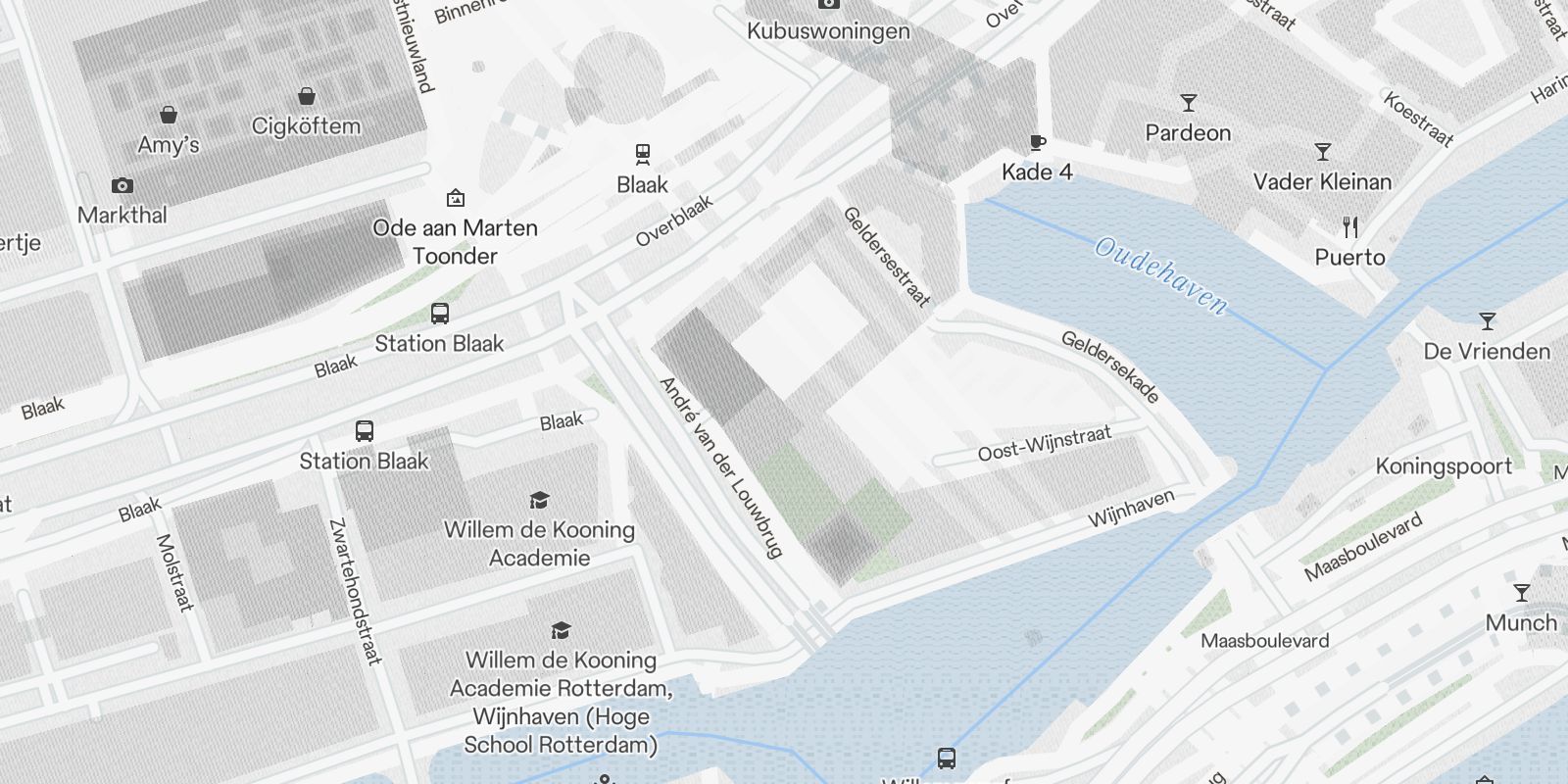Click the Amy's shop bag icon
1568x784 pixels.
pos(169,115)
